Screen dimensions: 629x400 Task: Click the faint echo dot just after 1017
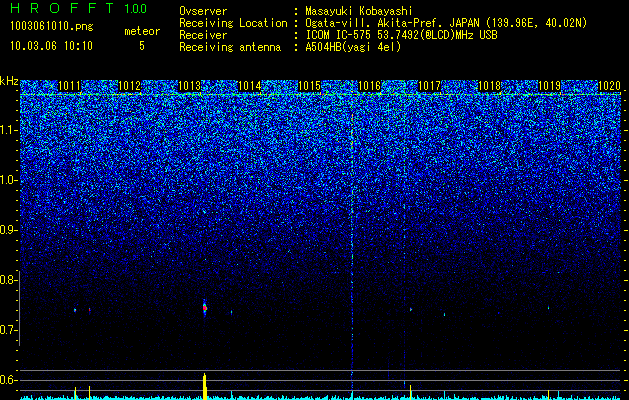click(444, 314)
